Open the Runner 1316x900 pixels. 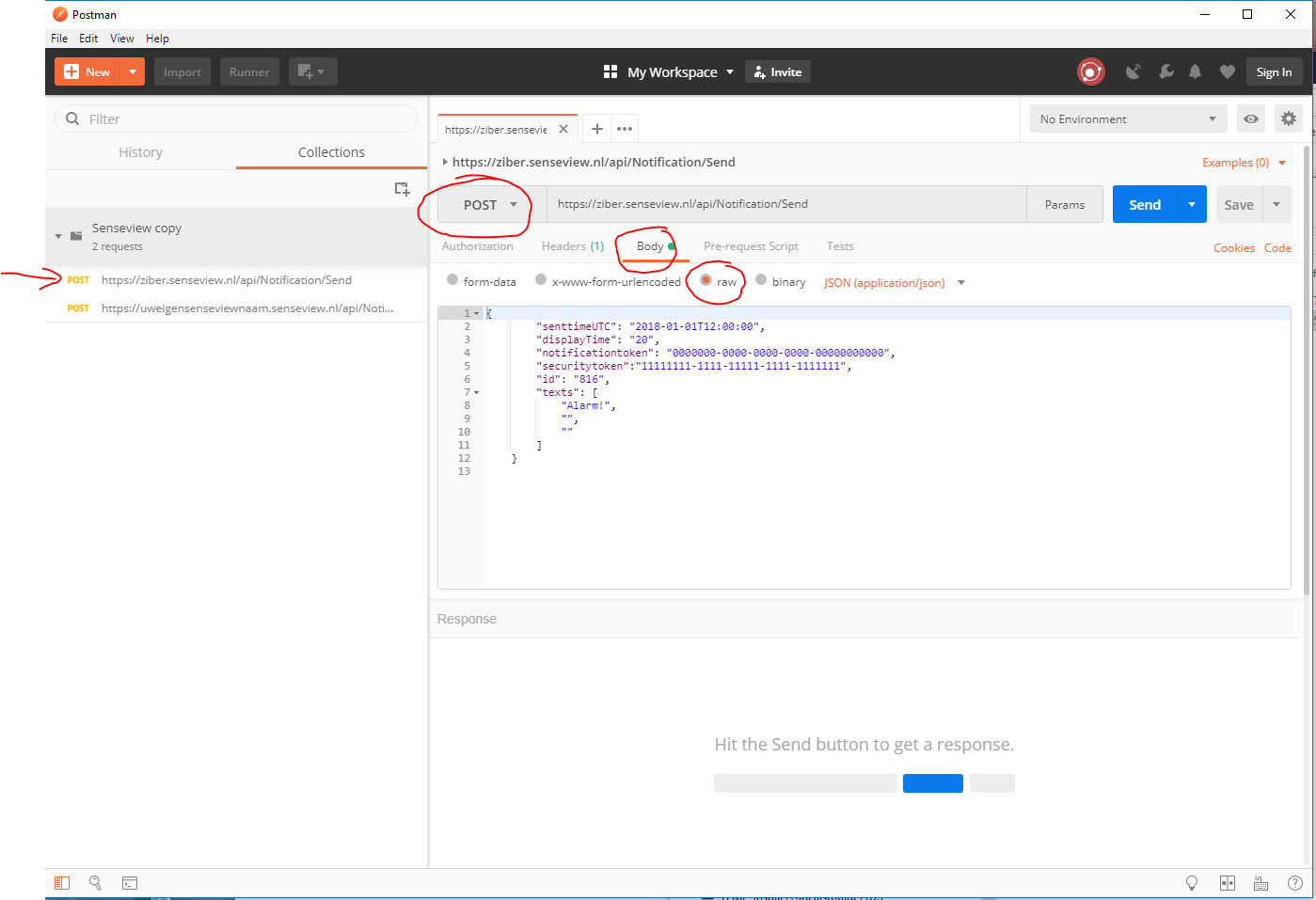click(x=249, y=71)
